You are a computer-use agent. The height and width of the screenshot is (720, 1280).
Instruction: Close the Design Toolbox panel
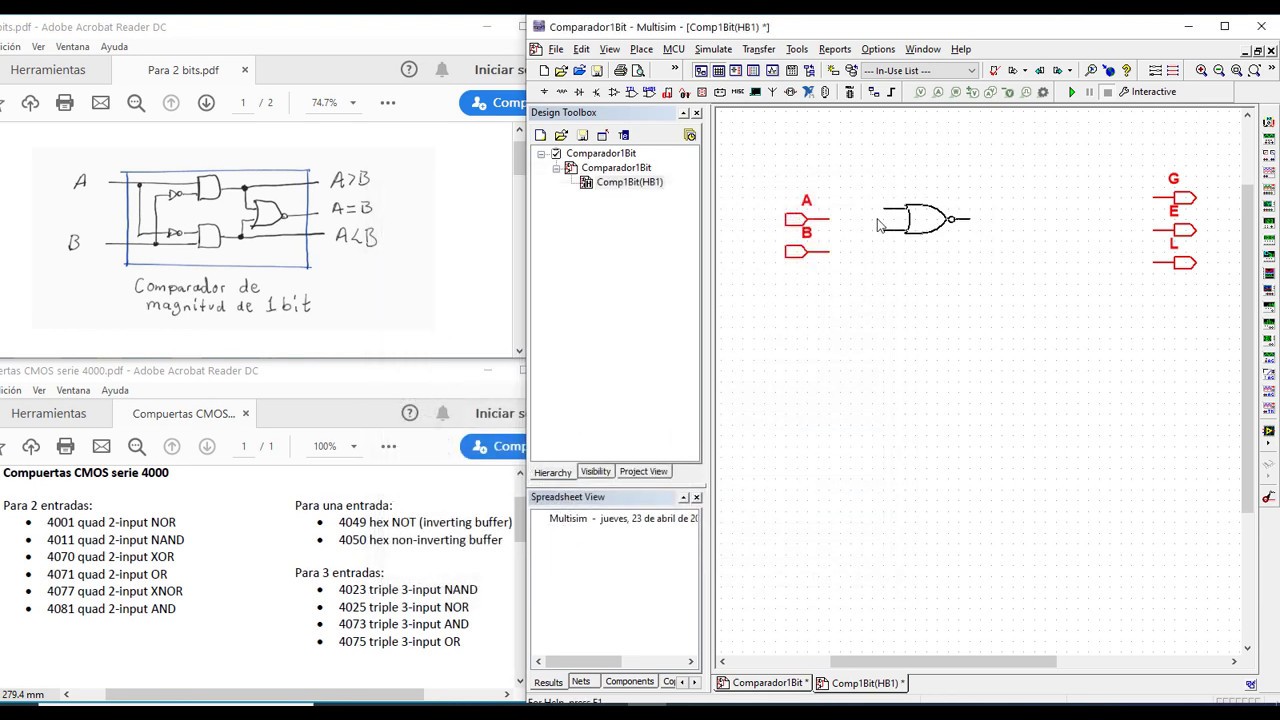(x=697, y=113)
